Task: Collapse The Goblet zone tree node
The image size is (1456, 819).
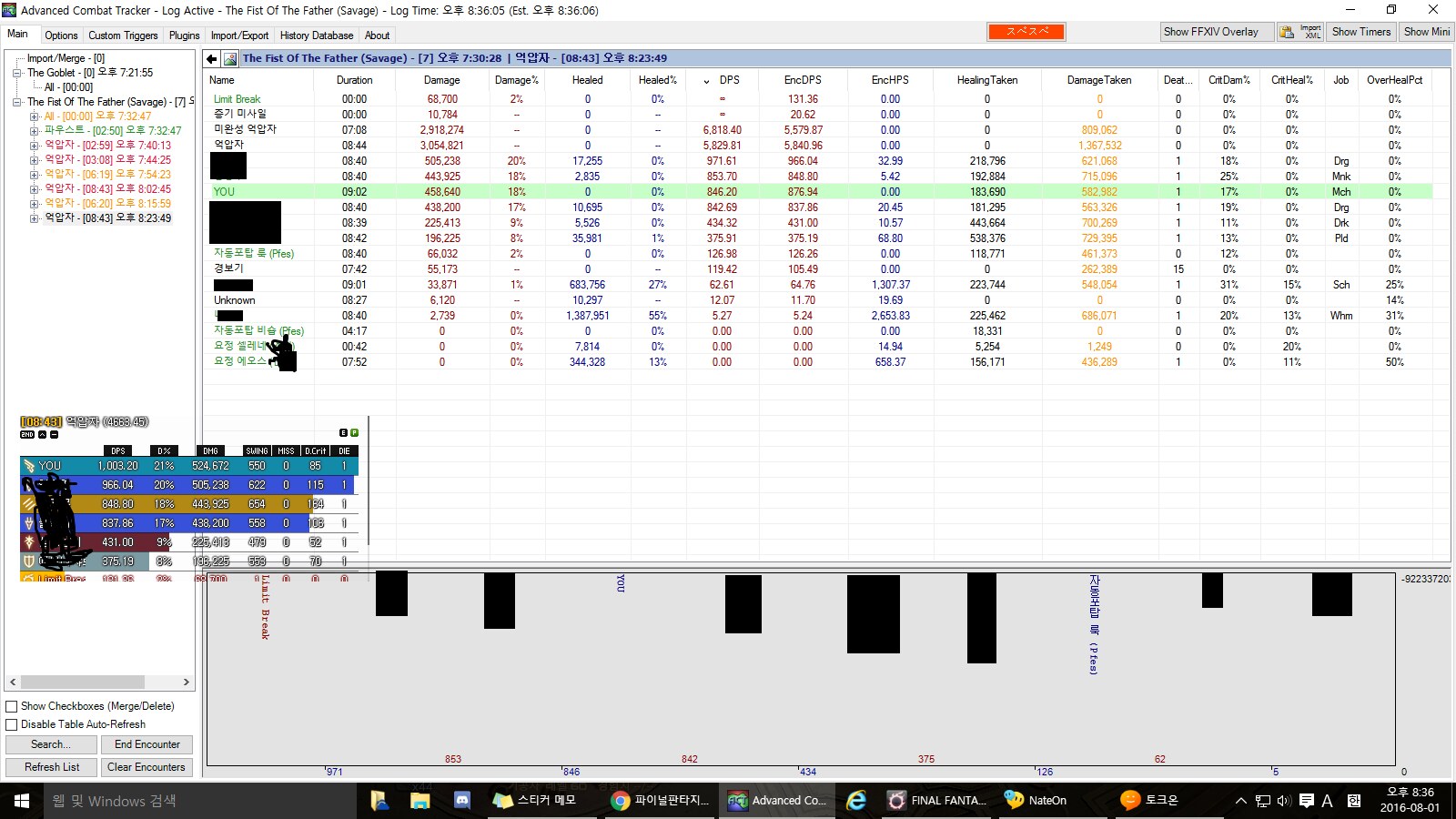Action: [x=17, y=73]
